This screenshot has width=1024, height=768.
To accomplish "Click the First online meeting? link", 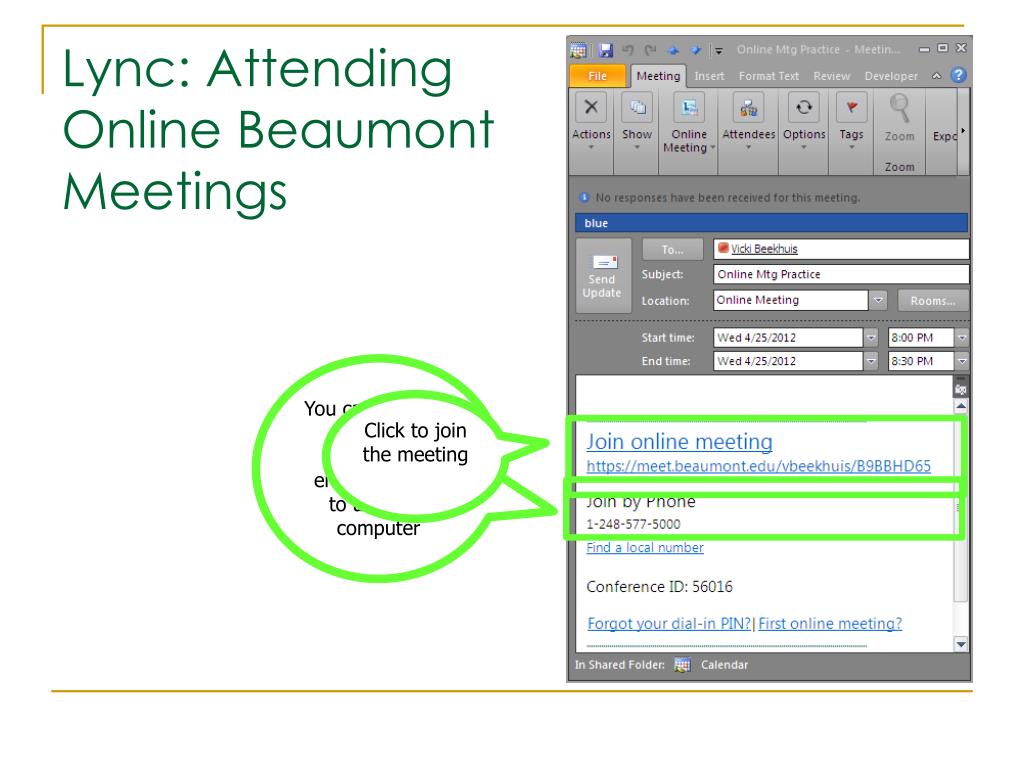I will click(830, 624).
